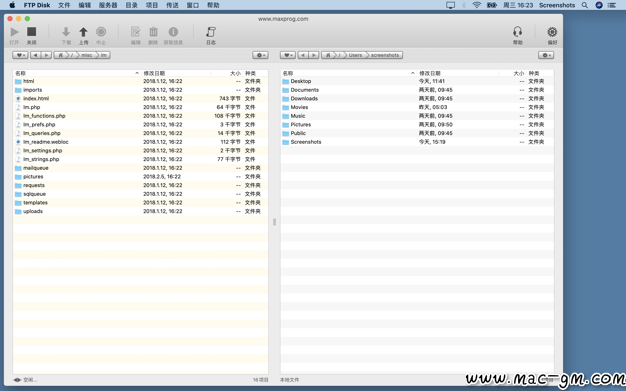Viewport: 626px width, 391px height.
Task: Click the Delete trash icon
Action: [x=153, y=32]
